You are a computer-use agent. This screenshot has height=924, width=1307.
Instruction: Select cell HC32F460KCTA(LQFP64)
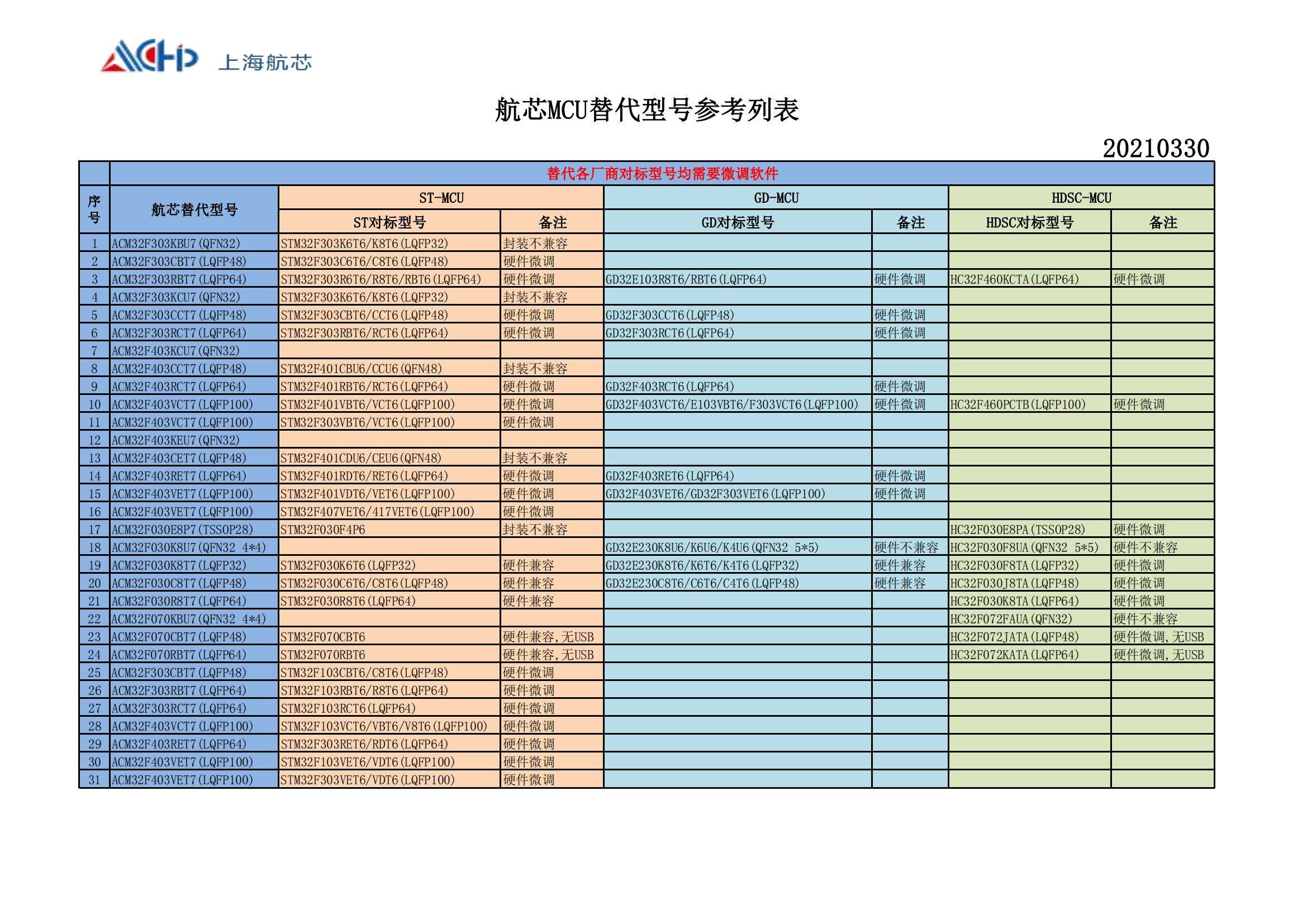tap(1030, 279)
